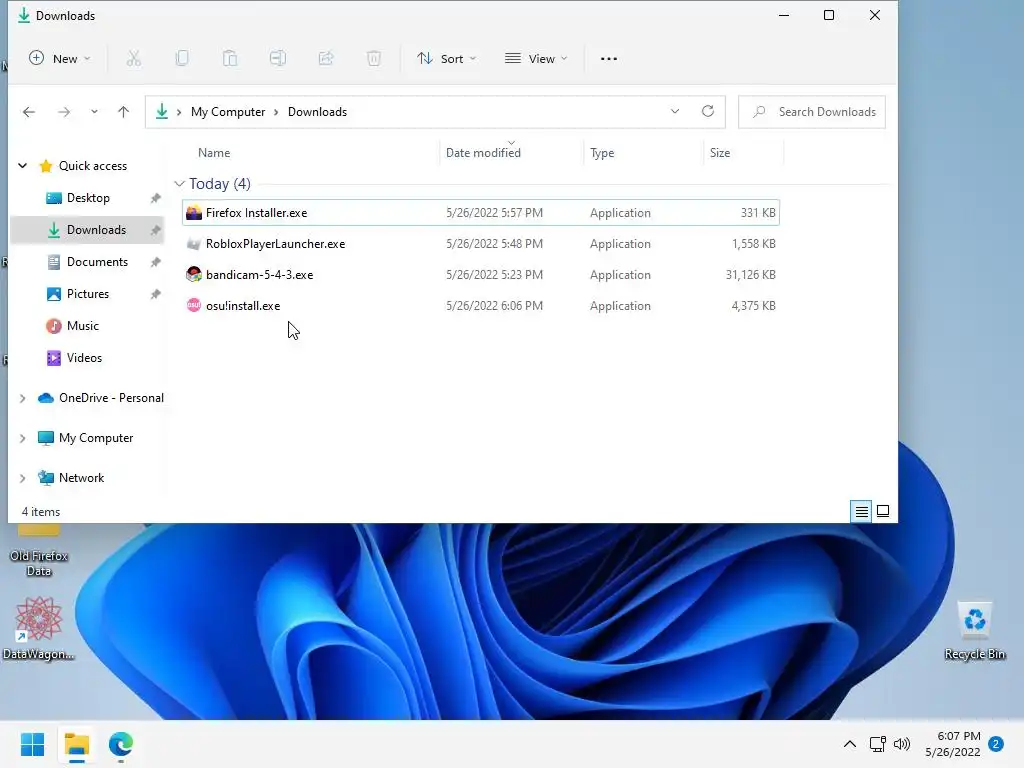Click the 5/26/2022 6:06 PM date cell
Screen dimensions: 1024x768
[494, 305]
